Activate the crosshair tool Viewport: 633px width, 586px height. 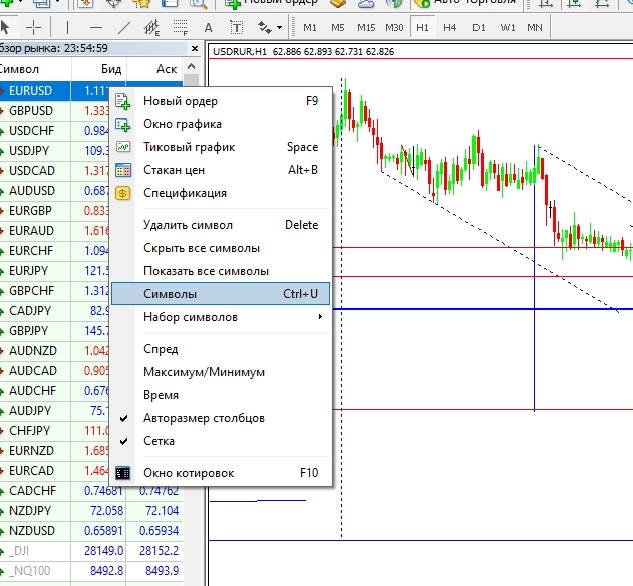coord(33,27)
